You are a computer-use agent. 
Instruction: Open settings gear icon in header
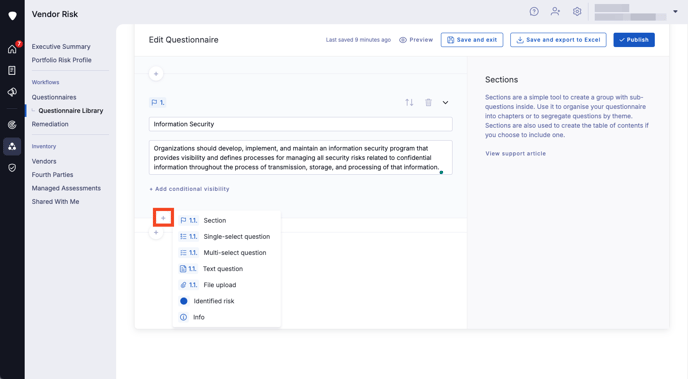click(577, 12)
